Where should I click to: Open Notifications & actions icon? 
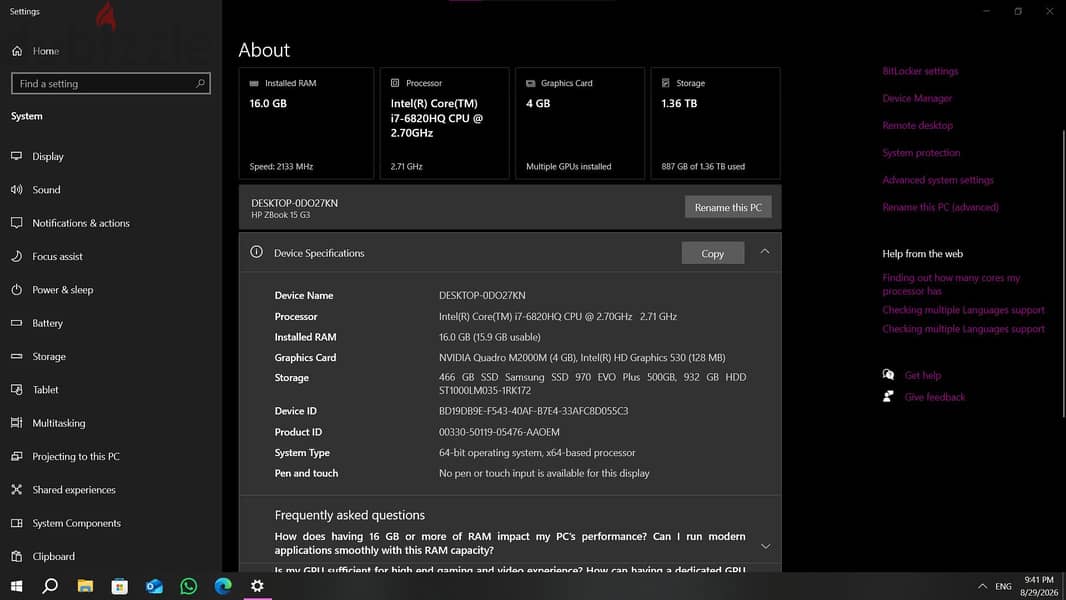17,223
